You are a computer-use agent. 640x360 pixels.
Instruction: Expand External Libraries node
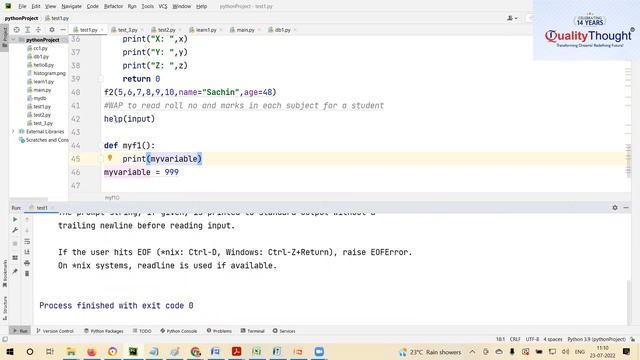[x=13, y=131]
